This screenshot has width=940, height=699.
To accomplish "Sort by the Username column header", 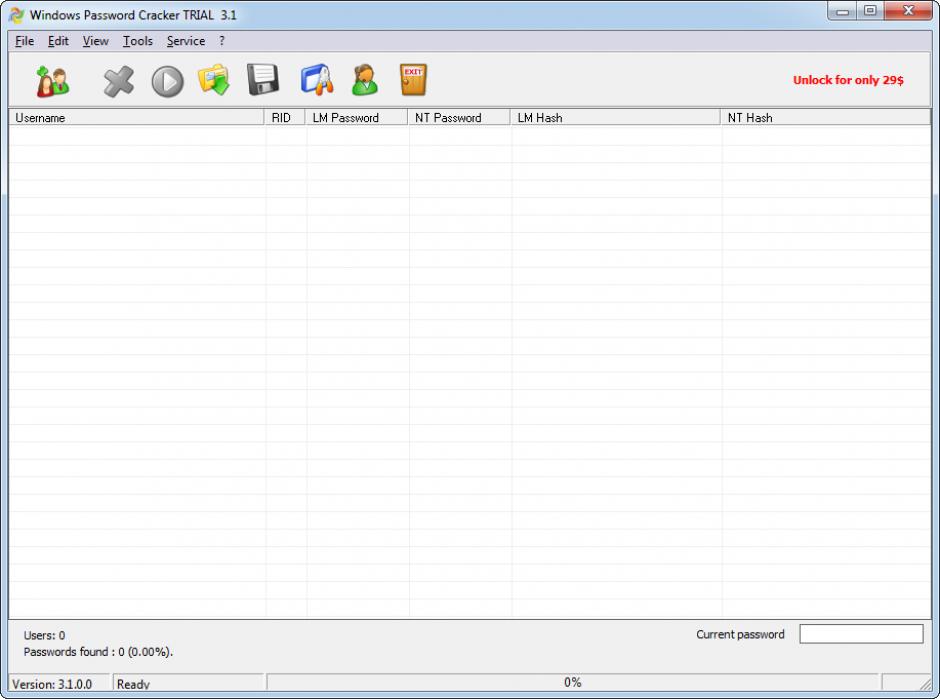I will (x=136, y=117).
